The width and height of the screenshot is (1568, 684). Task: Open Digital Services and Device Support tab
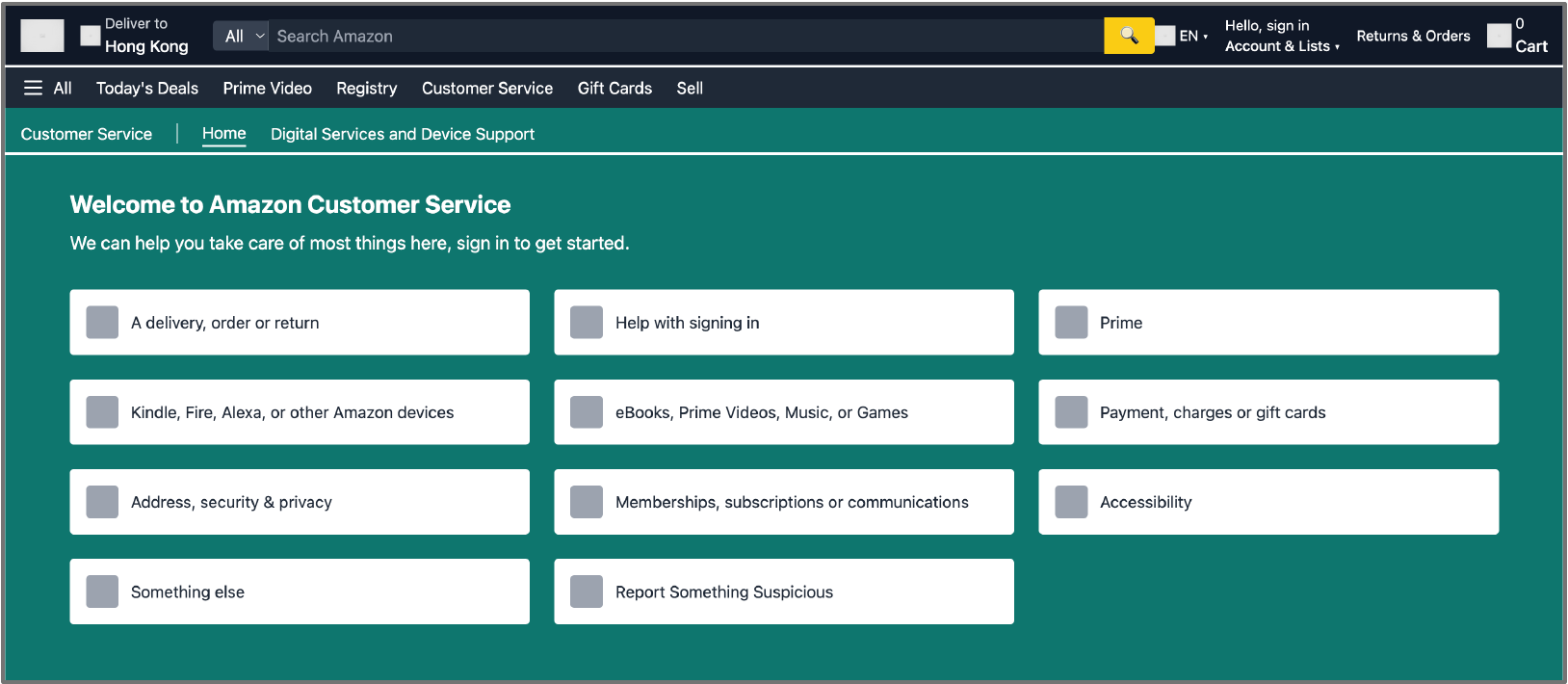[403, 134]
